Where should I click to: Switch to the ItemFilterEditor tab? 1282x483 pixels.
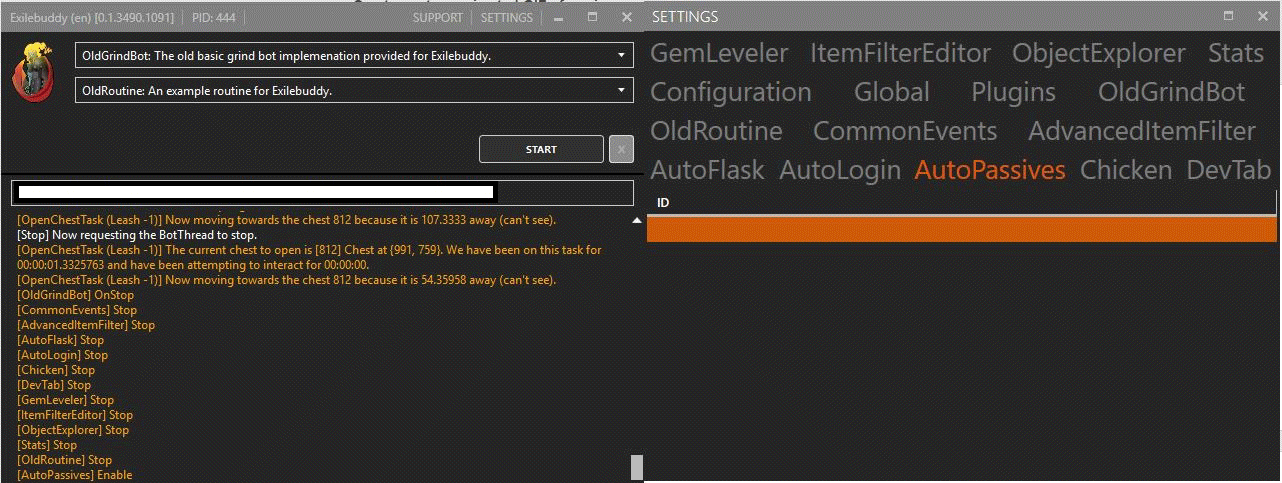coord(901,53)
